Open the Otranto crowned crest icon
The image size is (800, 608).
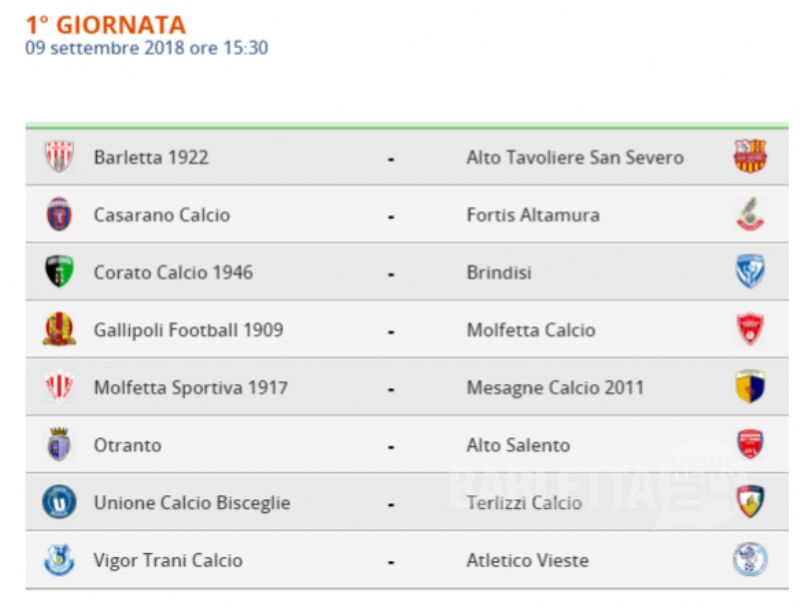point(59,444)
